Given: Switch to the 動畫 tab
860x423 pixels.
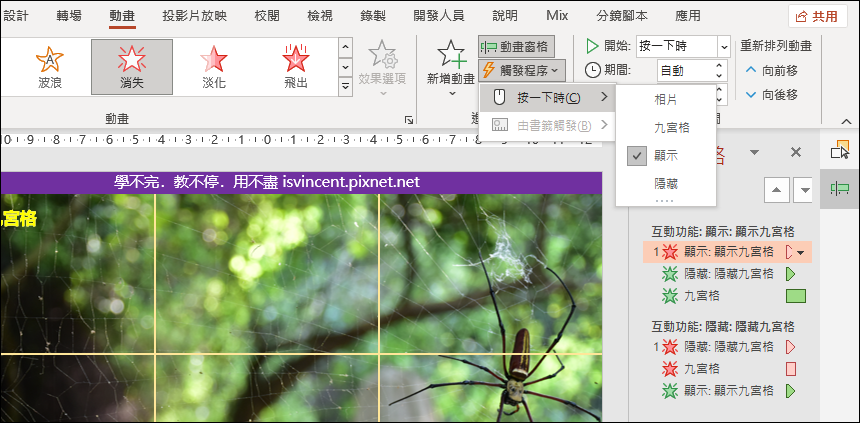Looking at the screenshot, I should click(122, 16).
